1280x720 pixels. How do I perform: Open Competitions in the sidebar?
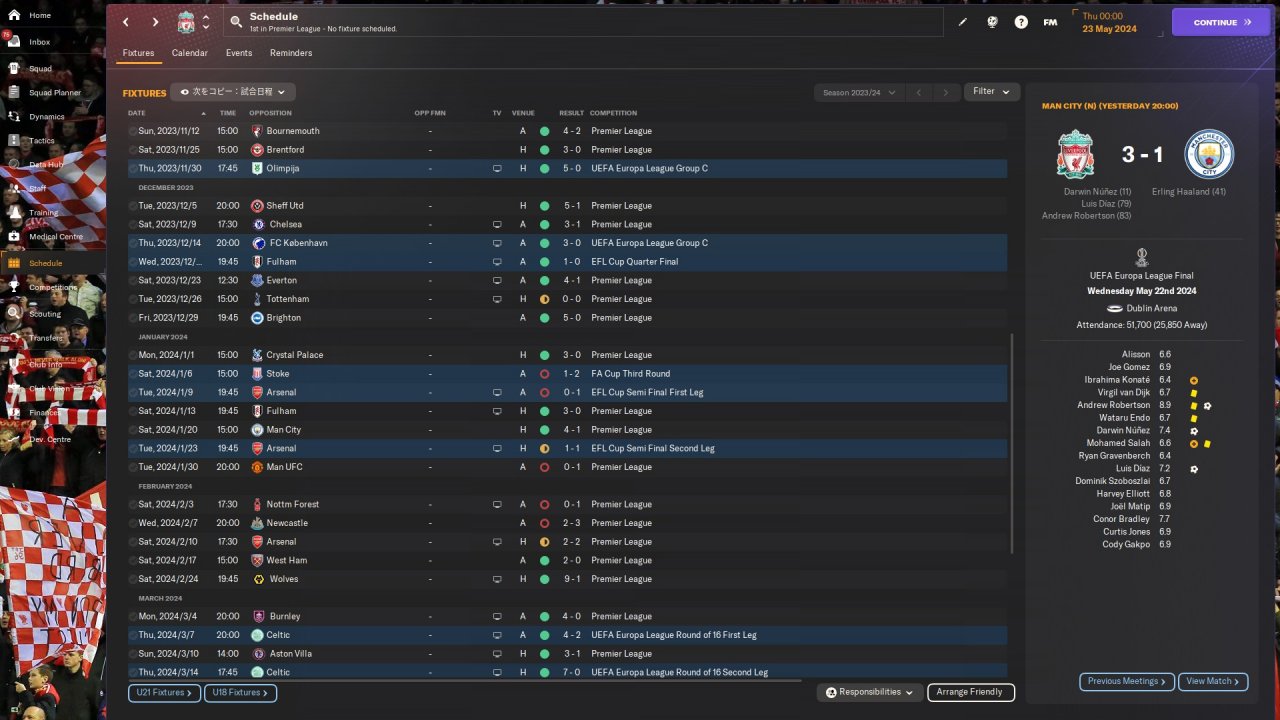(53, 287)
